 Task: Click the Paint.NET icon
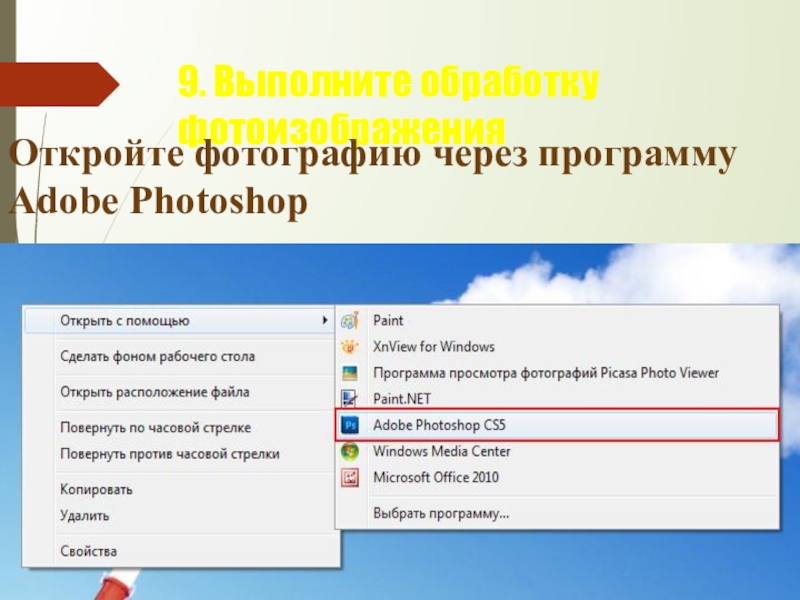point(350,399)
